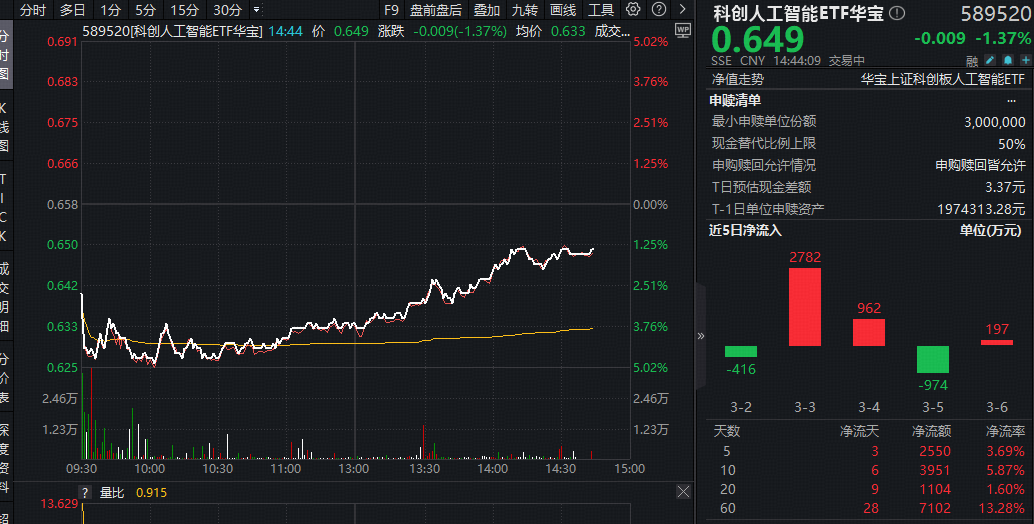1034x524 pixels.
Task: Toggle 盘前盘后 session display
Action: pos(436,10)
